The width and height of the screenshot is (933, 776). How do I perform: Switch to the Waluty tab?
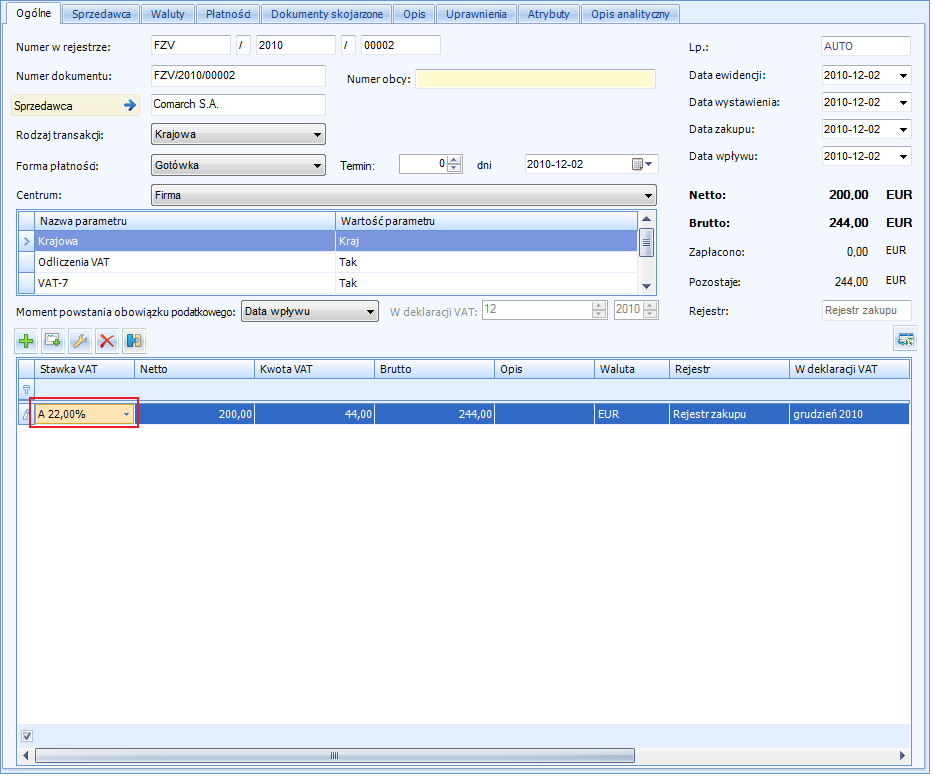(x=168, y=14)
